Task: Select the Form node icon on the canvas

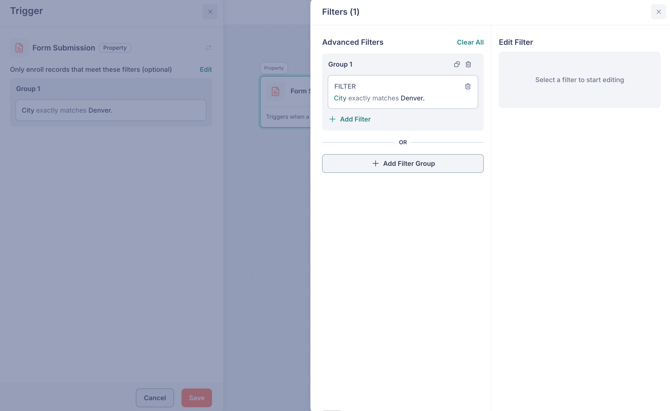Action: [x=276, y=91]
